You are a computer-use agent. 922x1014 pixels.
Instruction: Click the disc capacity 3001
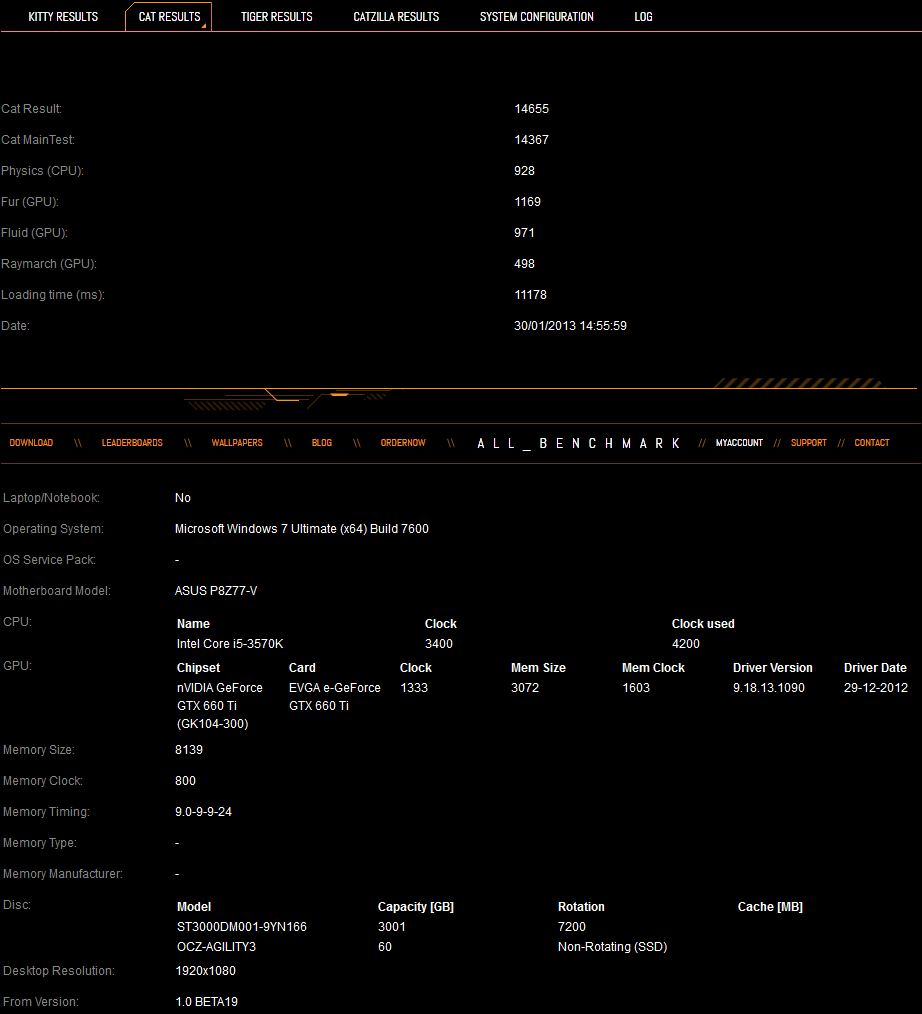[x=392, y=927]
